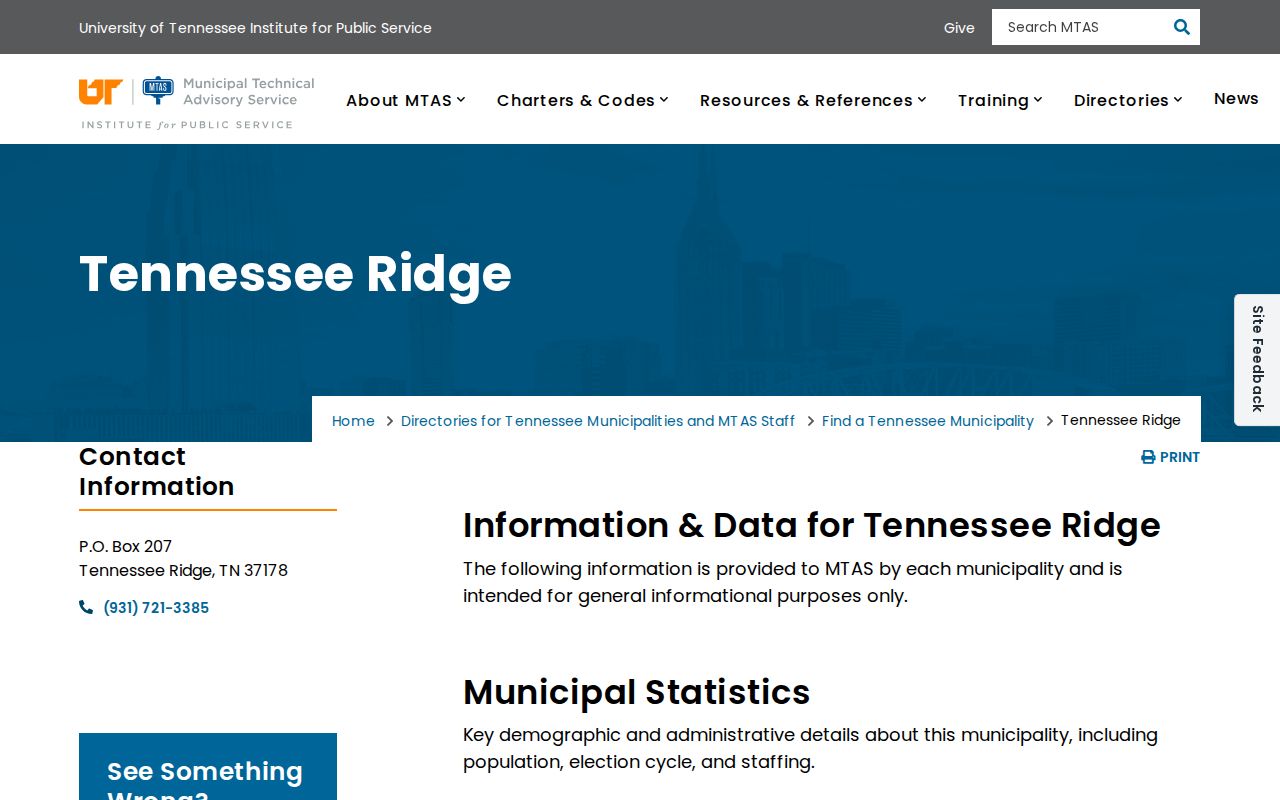The image size is (1280, 800).
Task: Go to the News menu item
Action: click(x=1236, y=98)
